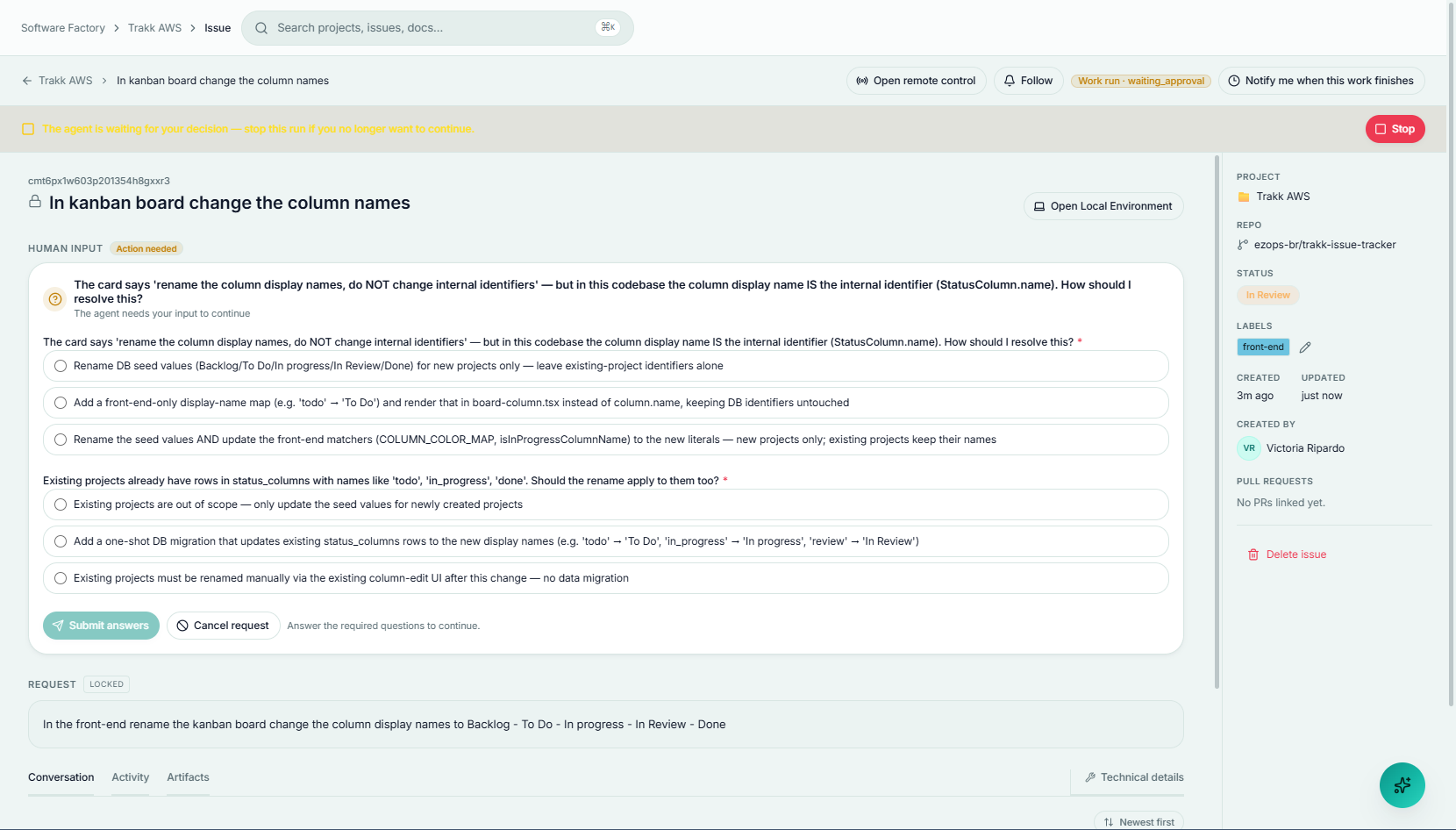Click the Trakk AWS project folder icon
Image resolution: width=1456 pixels, height=830 pixels.
point(1244,197)
